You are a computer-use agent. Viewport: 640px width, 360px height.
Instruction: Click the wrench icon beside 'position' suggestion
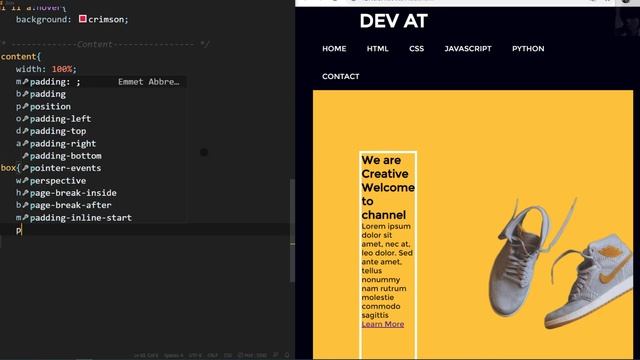pos(25,106)
